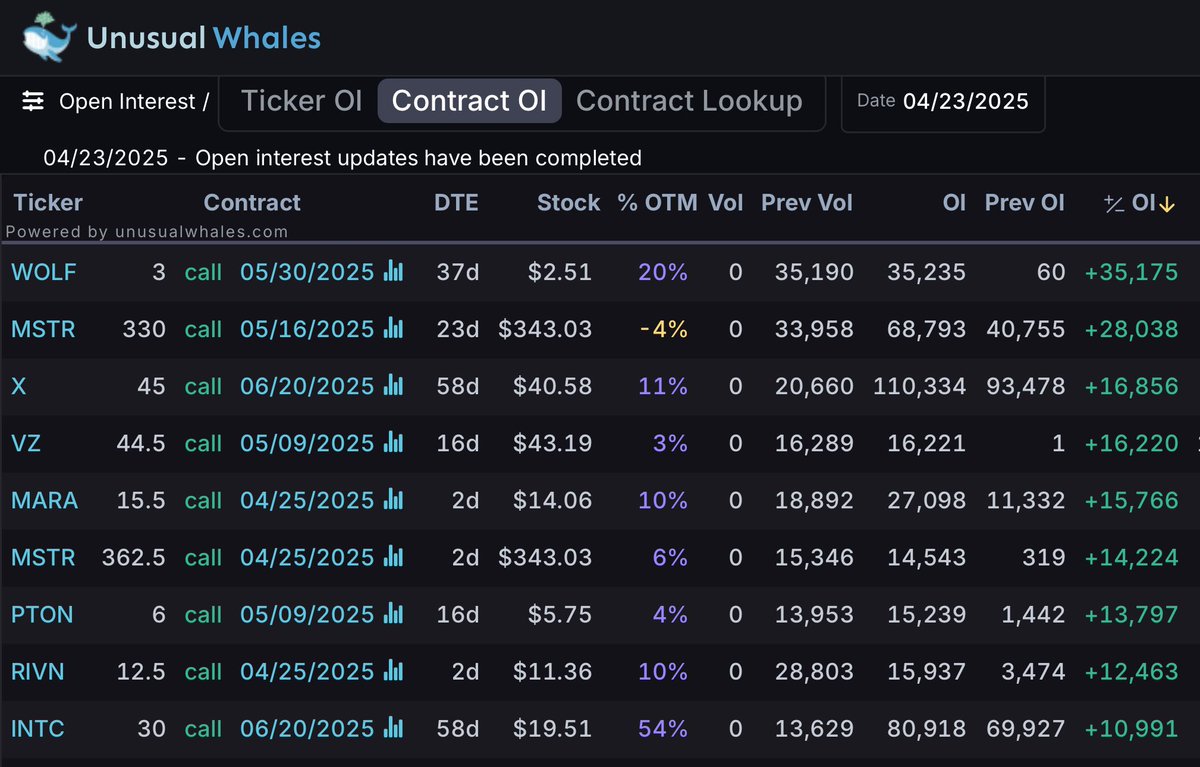Open the WOLF ticker link

coord(44,271)
